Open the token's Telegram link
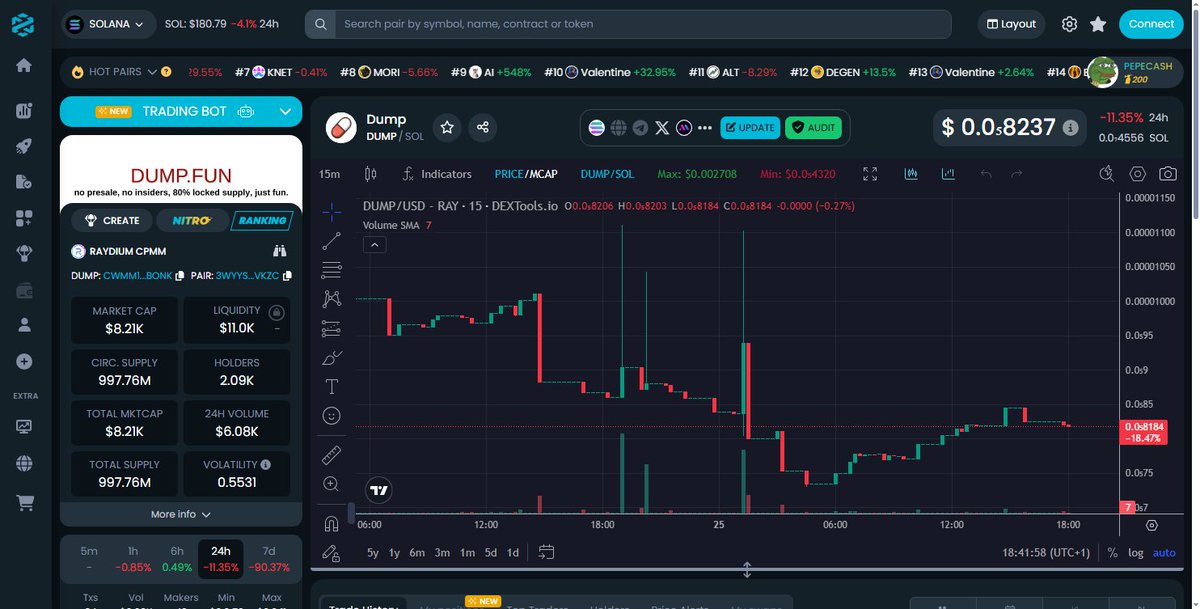 640,127
